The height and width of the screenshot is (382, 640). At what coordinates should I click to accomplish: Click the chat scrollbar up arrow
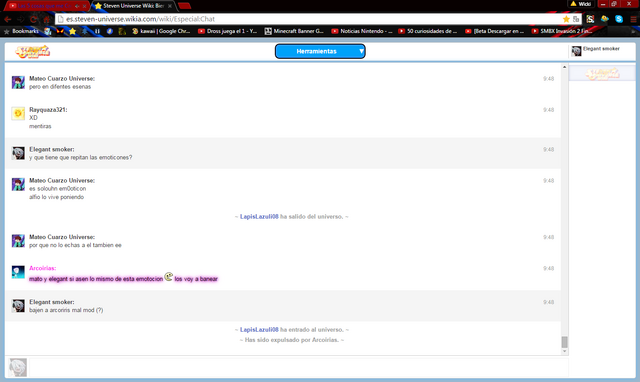pos(564,67)
